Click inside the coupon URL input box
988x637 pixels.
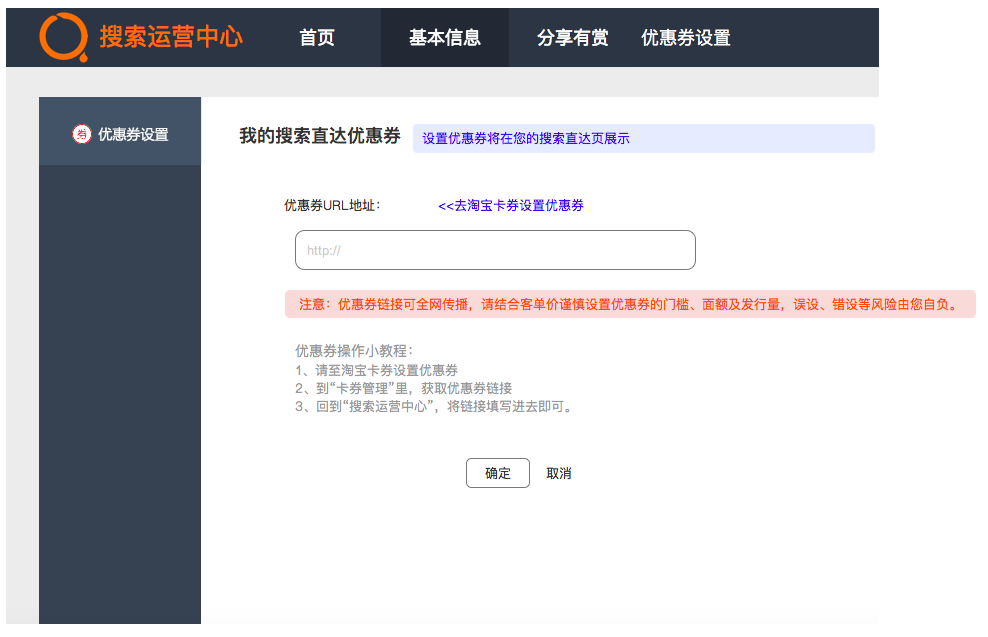[x=495, y=249]
